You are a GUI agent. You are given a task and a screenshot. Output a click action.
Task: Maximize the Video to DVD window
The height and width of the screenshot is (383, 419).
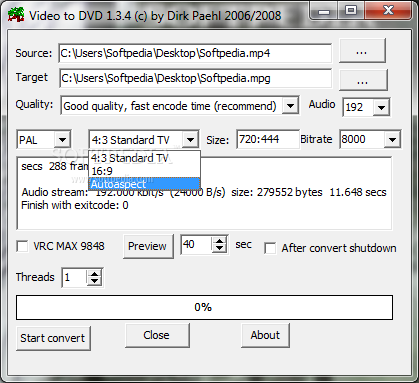(x=350, y=11)
